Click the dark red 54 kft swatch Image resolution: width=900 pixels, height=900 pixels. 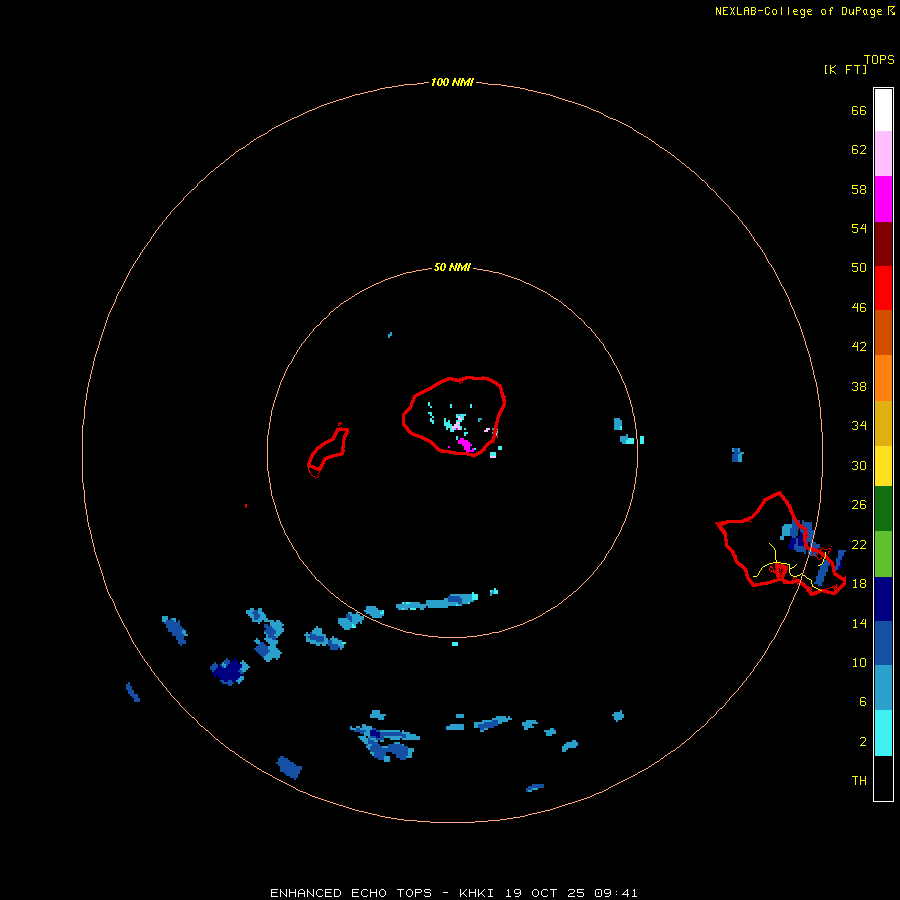pyautogui.click(x=883, y=243)
